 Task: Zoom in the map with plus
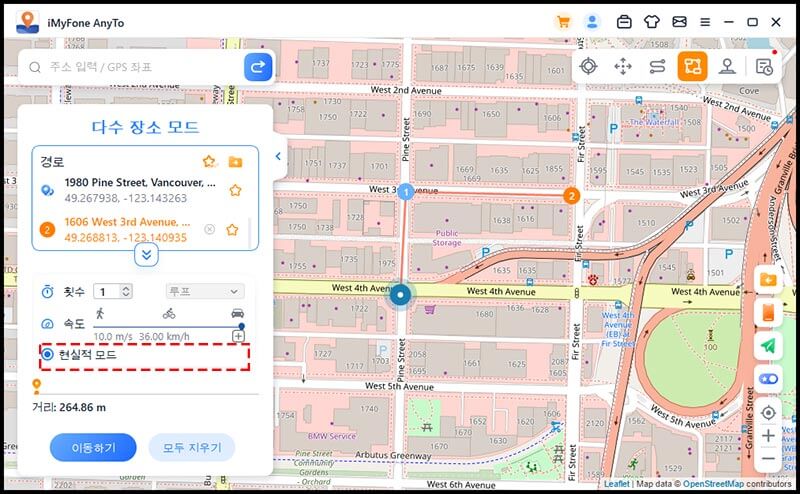768,435
